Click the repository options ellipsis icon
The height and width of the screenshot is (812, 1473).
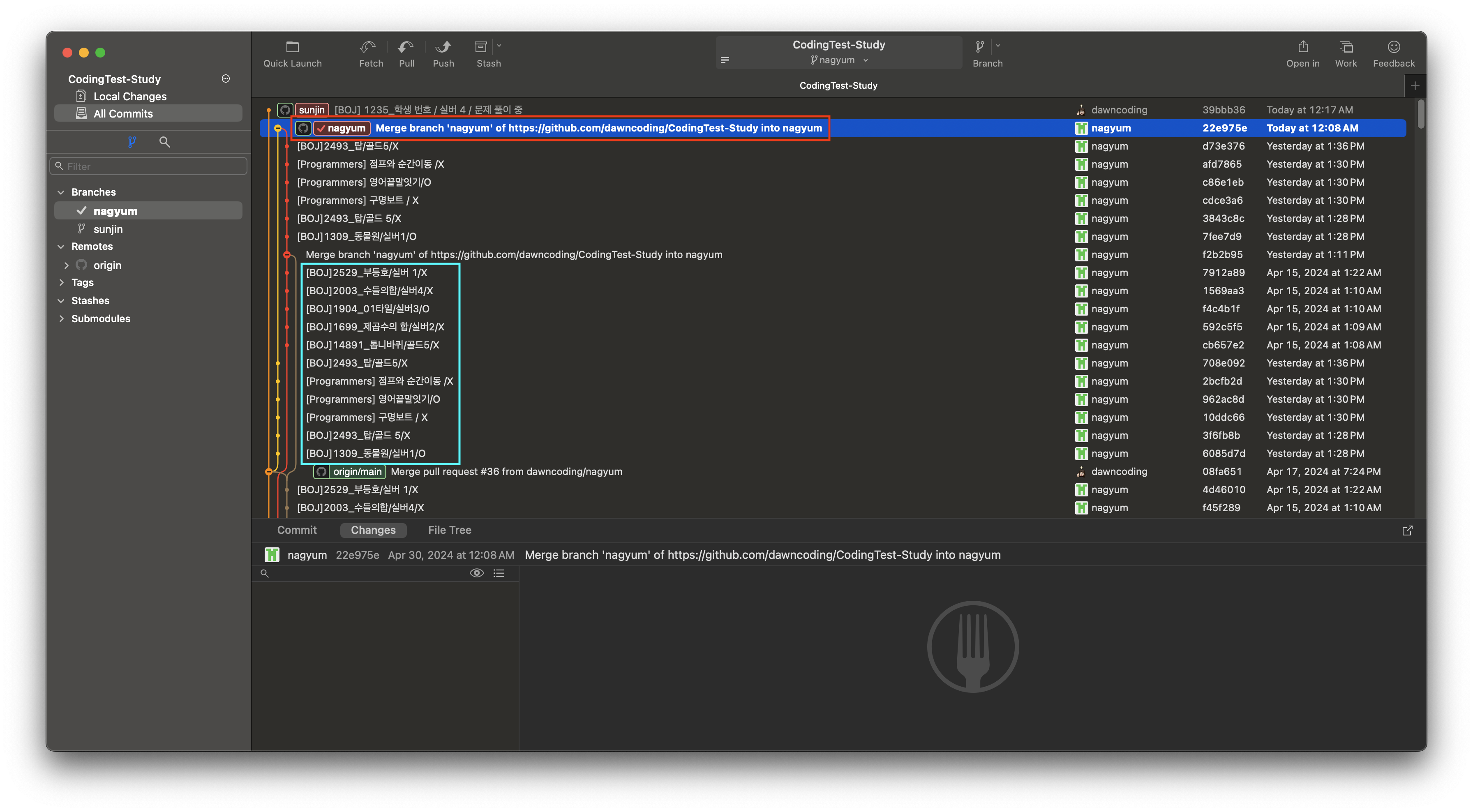pyautogui.click(x=226, y=79)
